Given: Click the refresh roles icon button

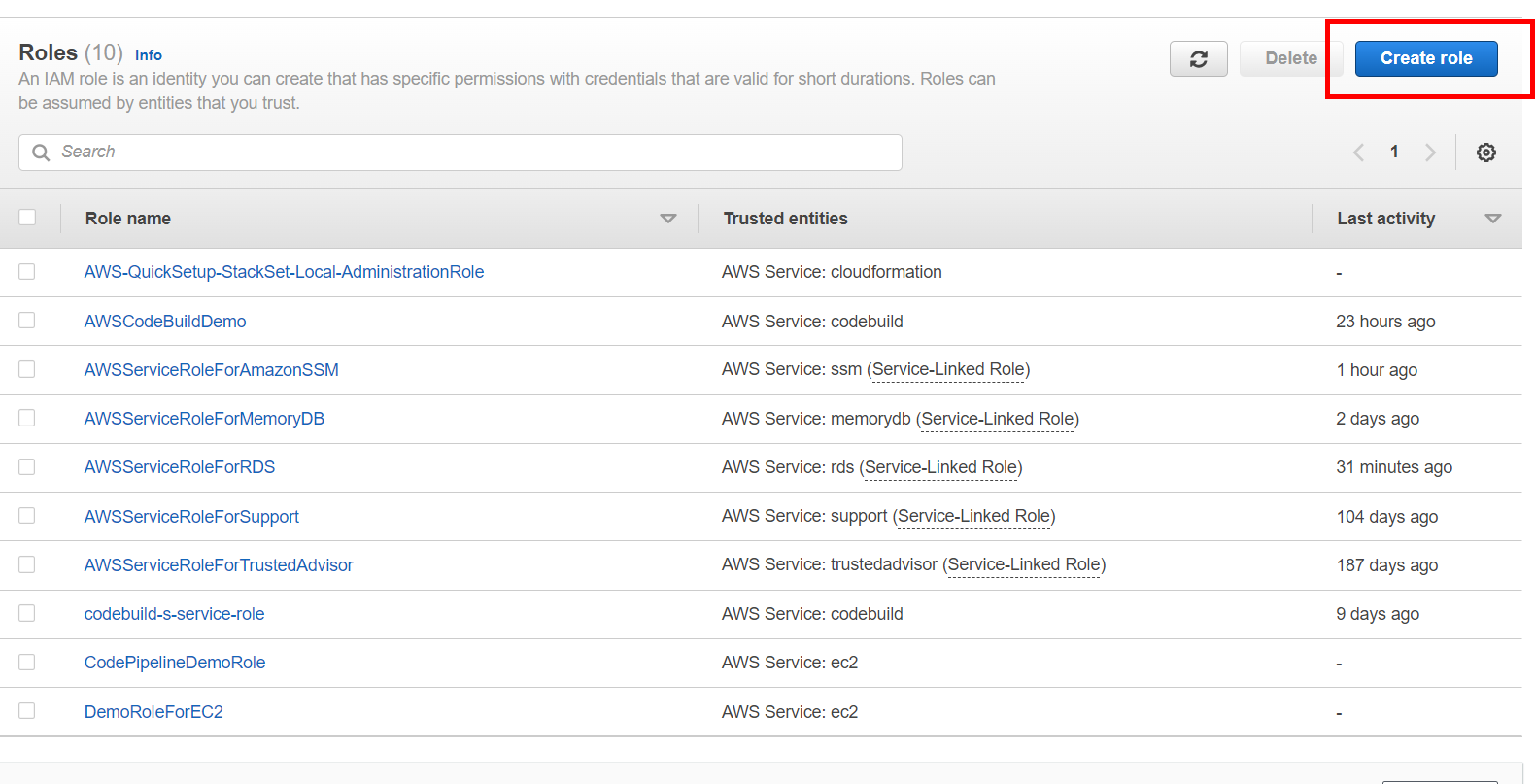Looking at the screenshot, I should click(x=1198, y=58).
